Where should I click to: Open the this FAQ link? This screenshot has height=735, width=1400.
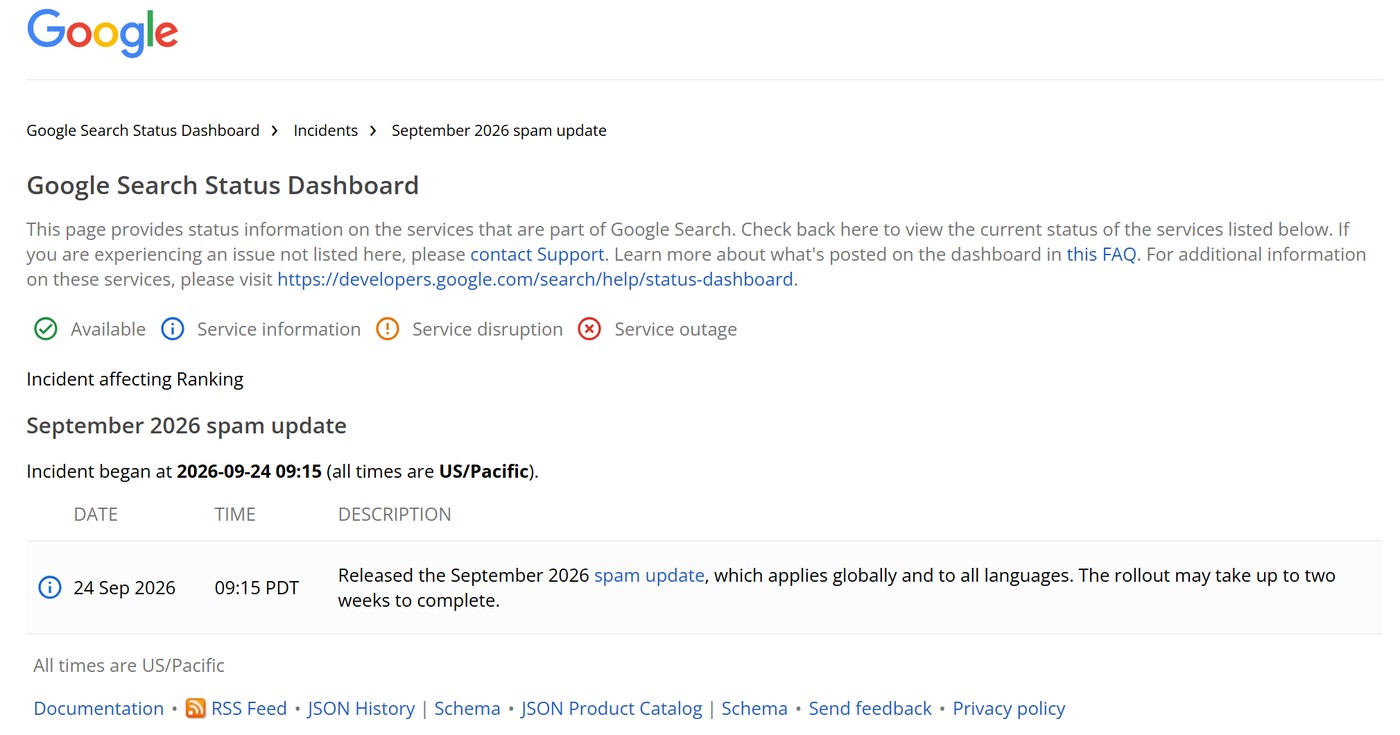1102,254
